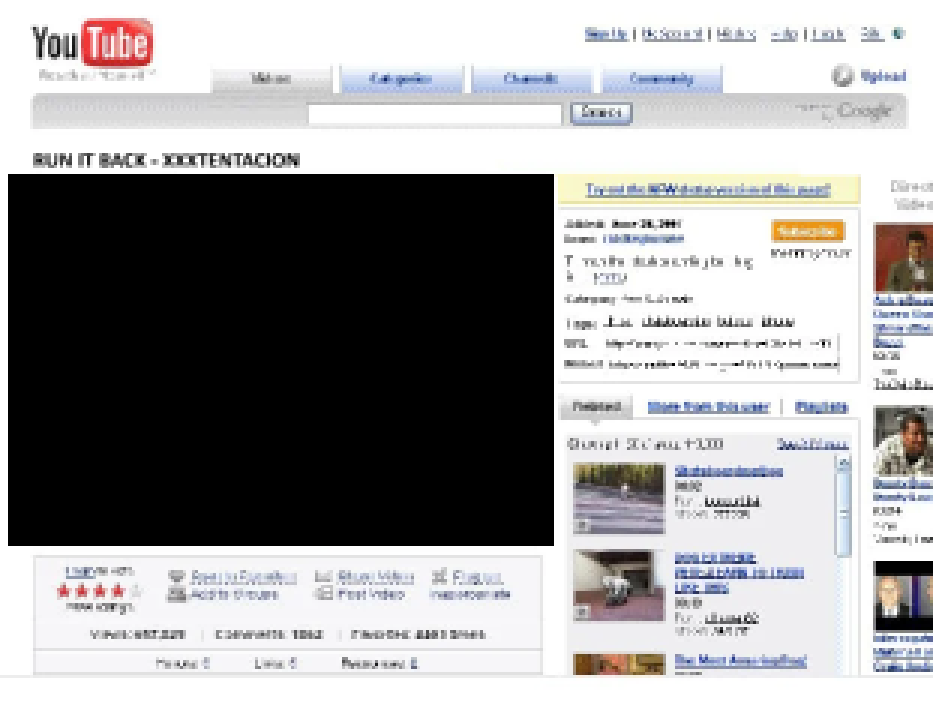Click the Flag as inappropriate link
This screenshot has height=704, width=933.
pyautogui.click(x=470, y=586)
